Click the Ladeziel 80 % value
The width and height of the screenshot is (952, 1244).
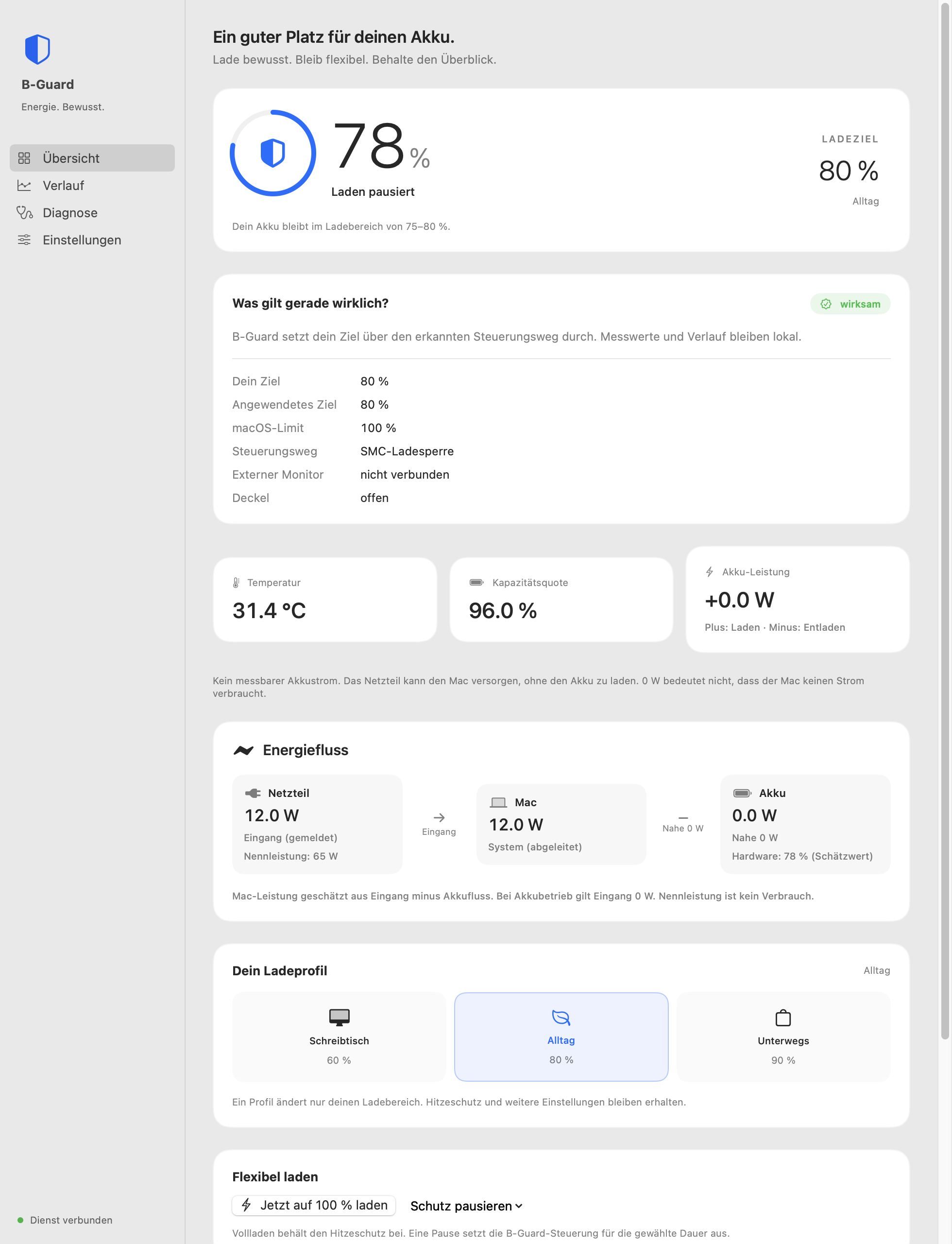tap(848, 171)
